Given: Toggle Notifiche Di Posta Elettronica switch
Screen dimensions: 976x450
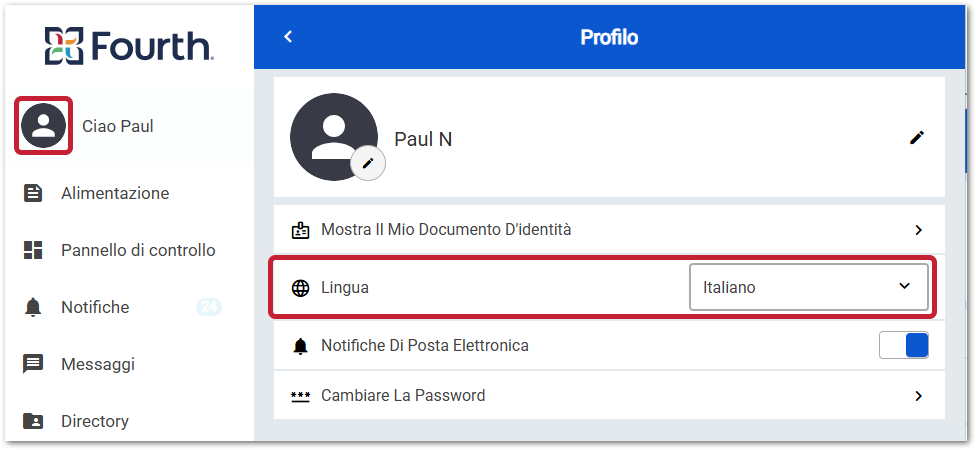Looking at the screenshot, I should tap(904, 345).
